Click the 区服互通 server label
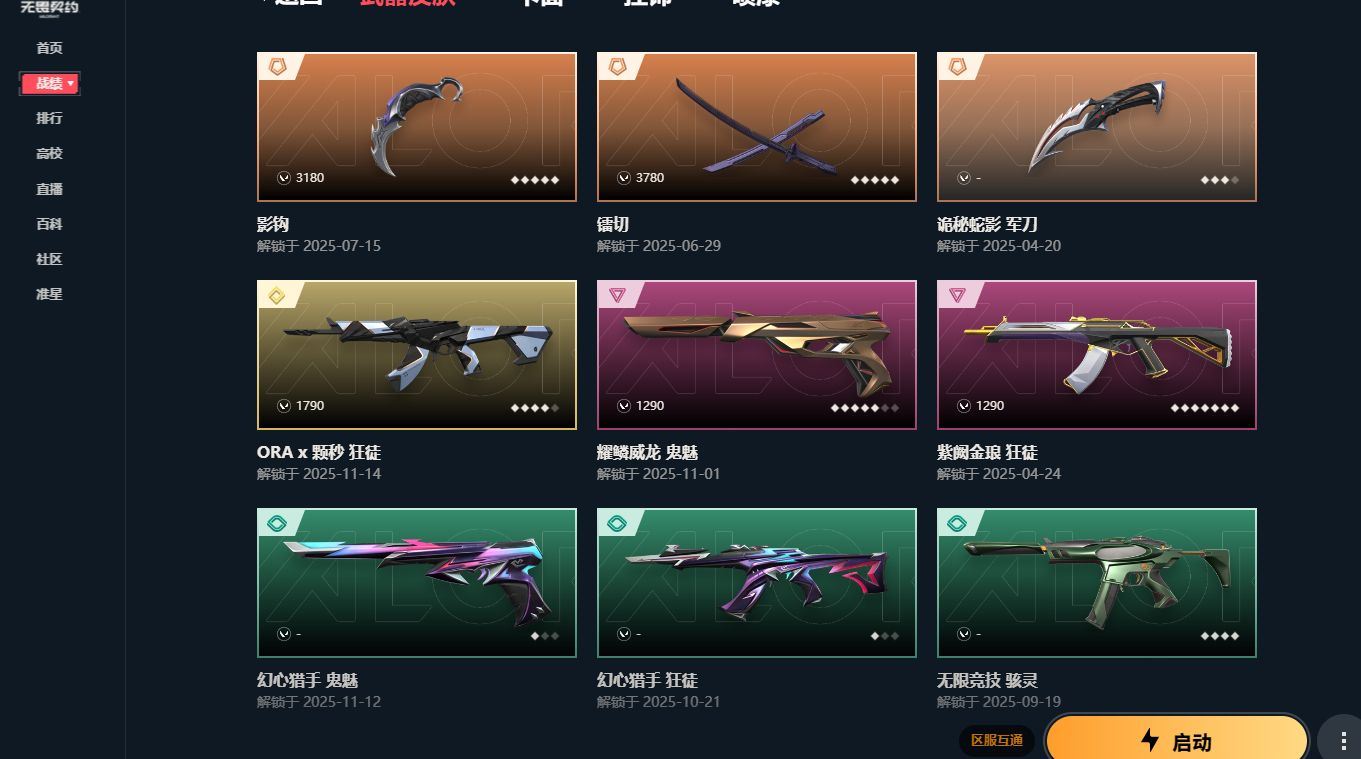 [997, 740]
